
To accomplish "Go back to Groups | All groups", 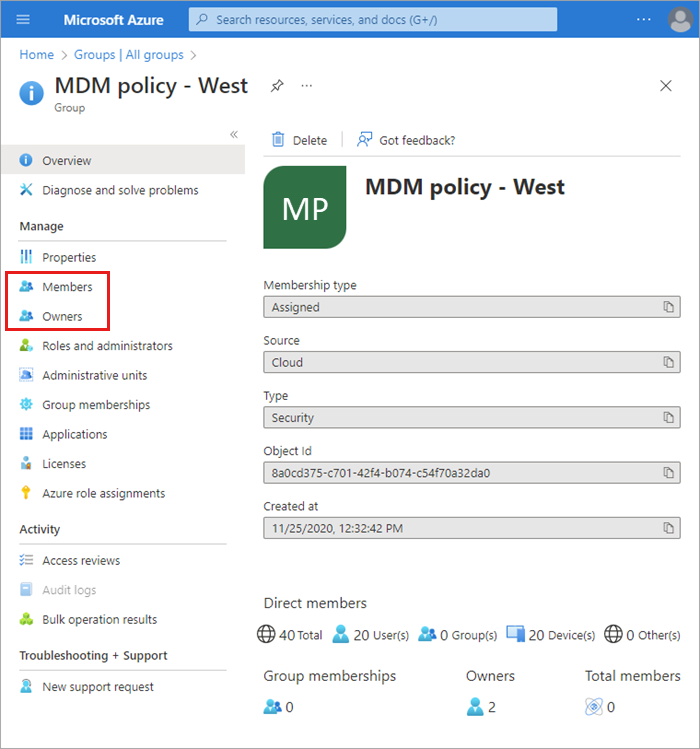I will [129, 55].
